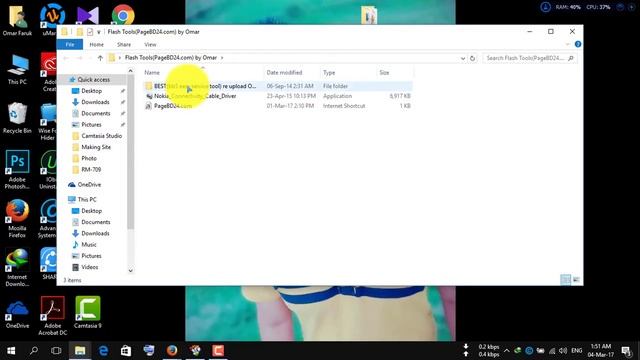Image resolution: width=640 pixels, height=360 pixels.
Task: Open taskbar search icon
Action: tap(34, 351)
